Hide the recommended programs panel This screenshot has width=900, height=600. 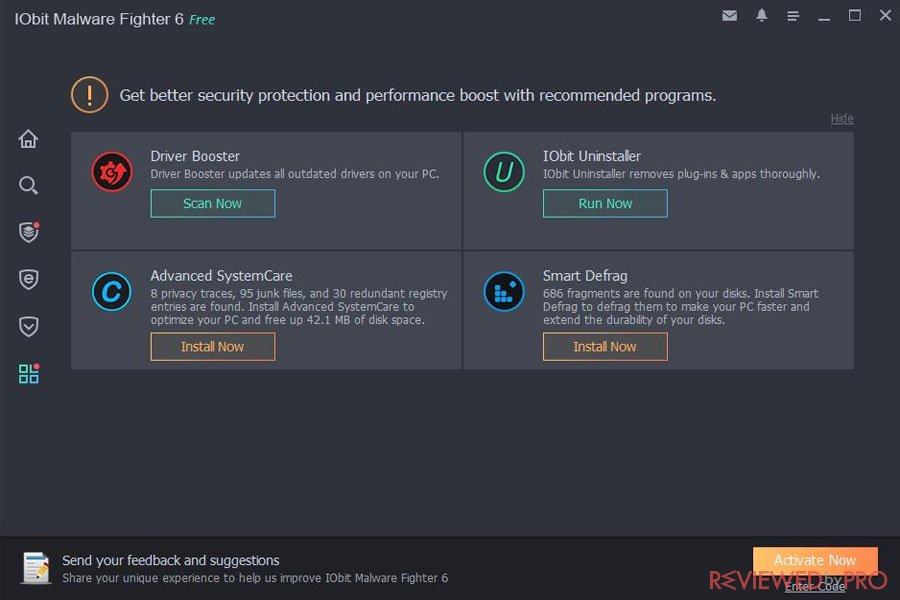[x=841, y=119]
